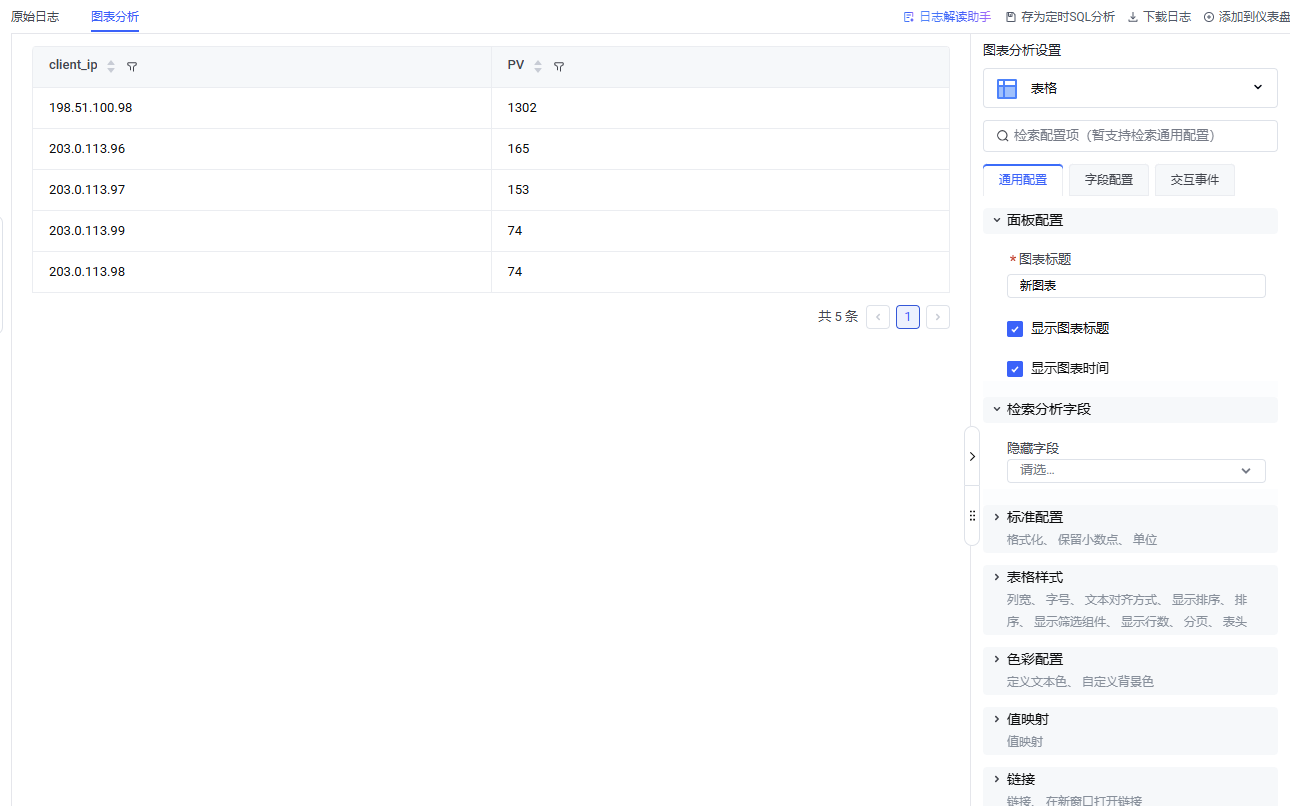Click the PV column sort icon

click(x=538, y=66)
